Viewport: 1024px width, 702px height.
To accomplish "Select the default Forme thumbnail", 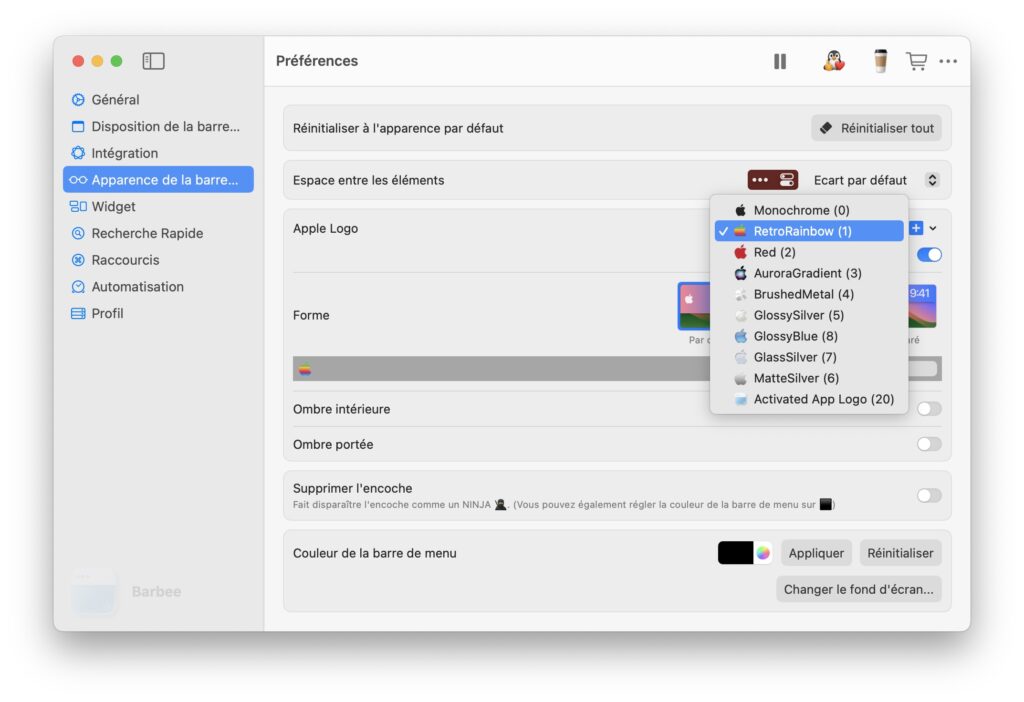I will click(694, 306).
